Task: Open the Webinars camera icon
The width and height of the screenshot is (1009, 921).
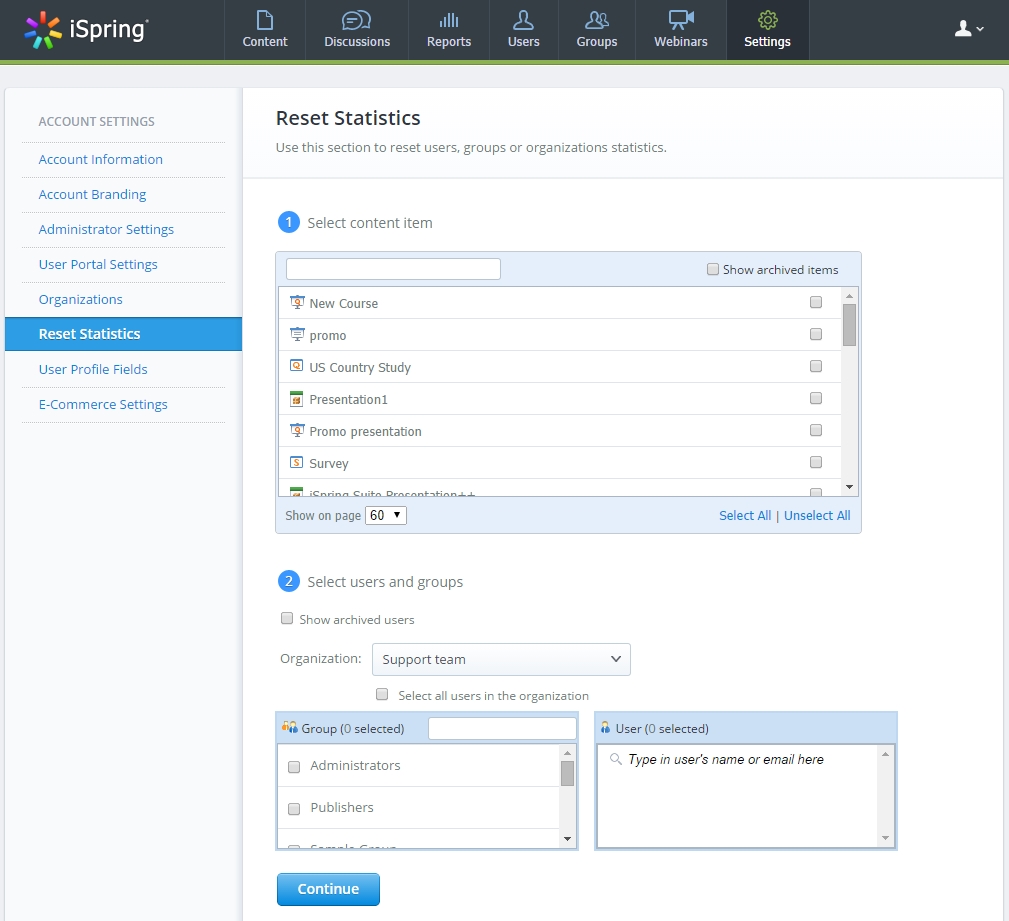Action: pos(681,20)
